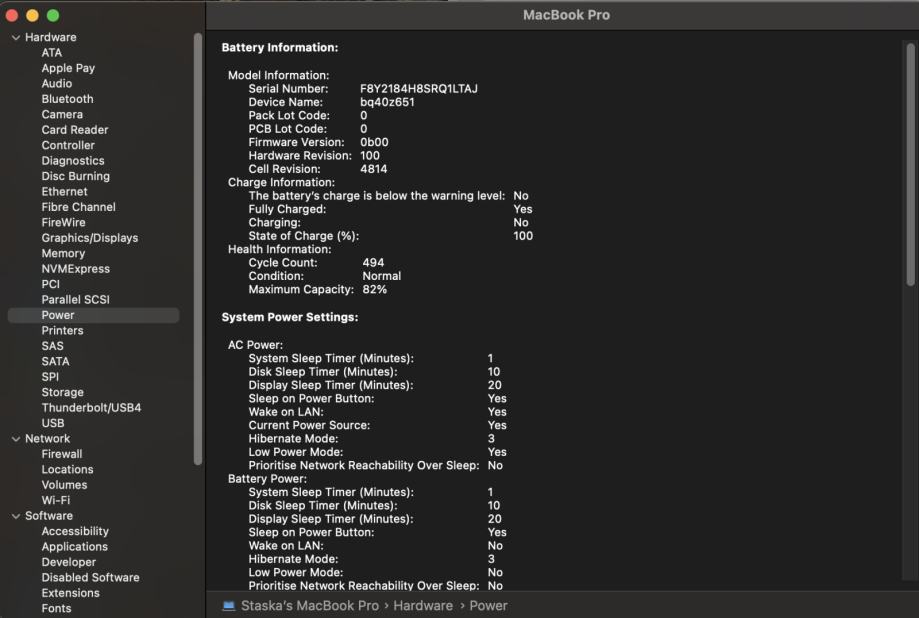Select Audio under Hardware
The width and height of the screenshot is (919, 618).
pos(57,83)
